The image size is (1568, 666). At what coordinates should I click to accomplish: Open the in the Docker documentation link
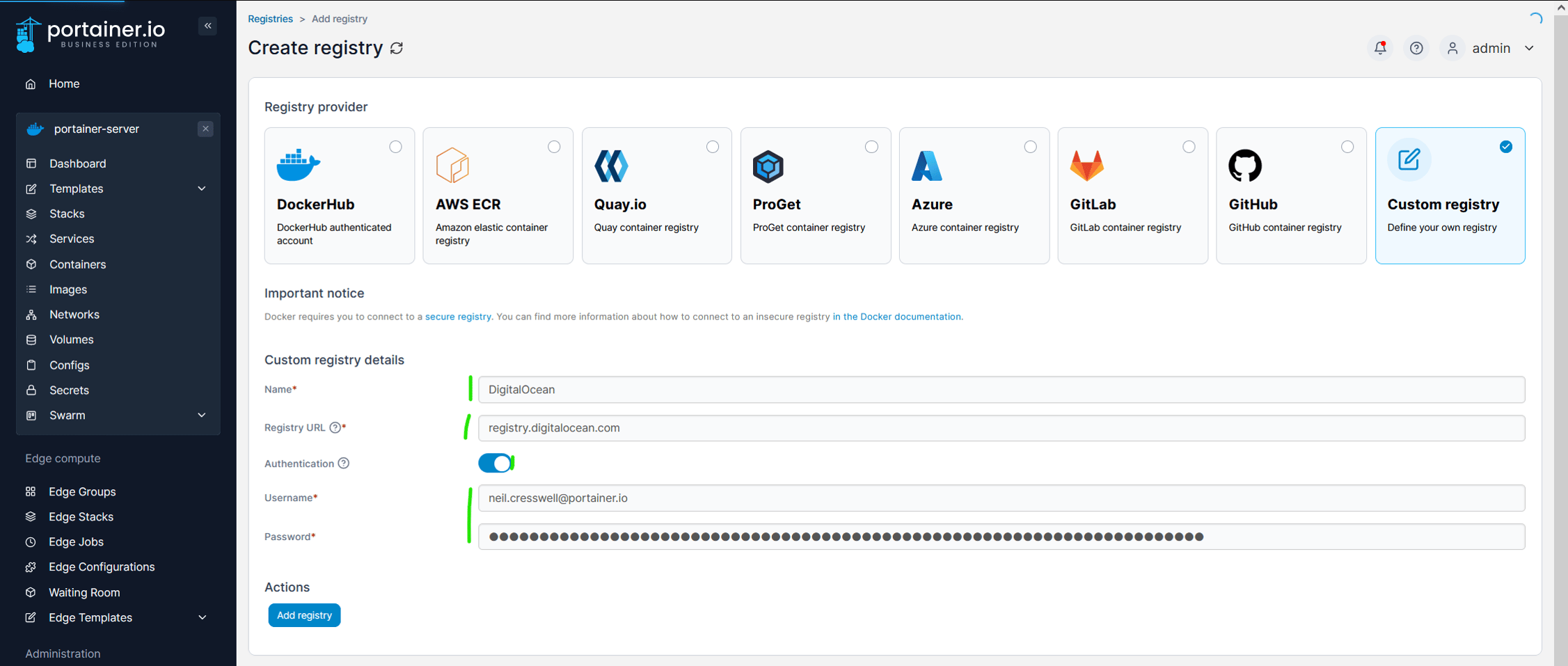pos(897,317)
